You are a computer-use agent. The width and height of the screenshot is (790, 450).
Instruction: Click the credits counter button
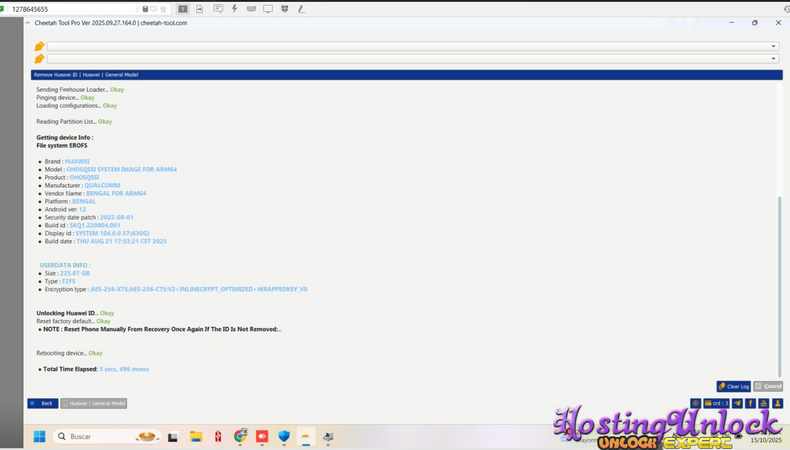point(717,403)
